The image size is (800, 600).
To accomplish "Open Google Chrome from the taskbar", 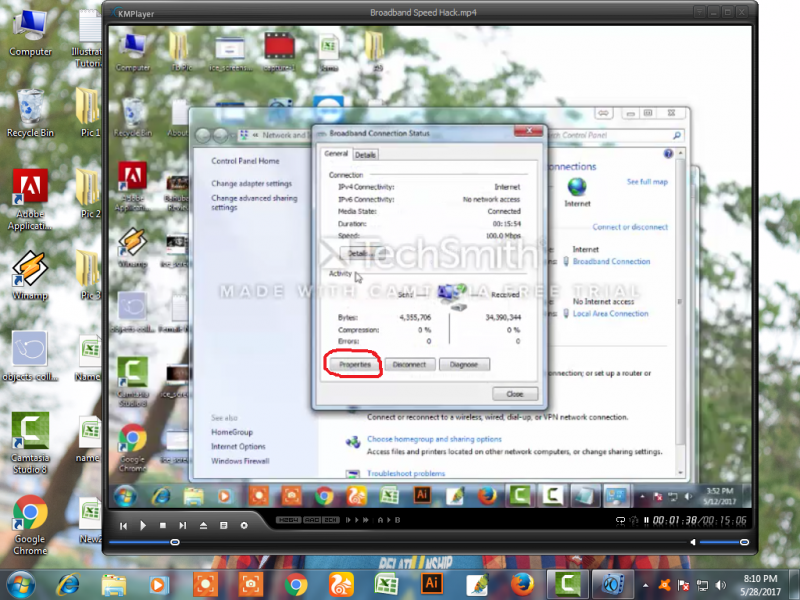I will 296,585.
